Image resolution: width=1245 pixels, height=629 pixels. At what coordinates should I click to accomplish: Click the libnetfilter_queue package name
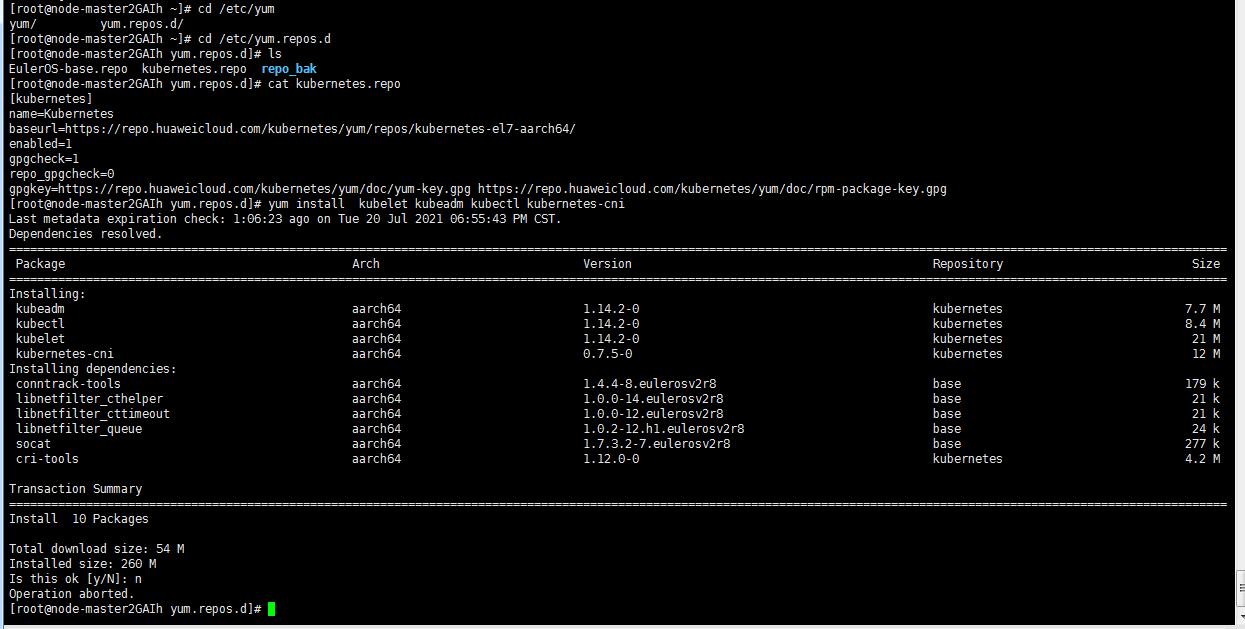(79, 429)
